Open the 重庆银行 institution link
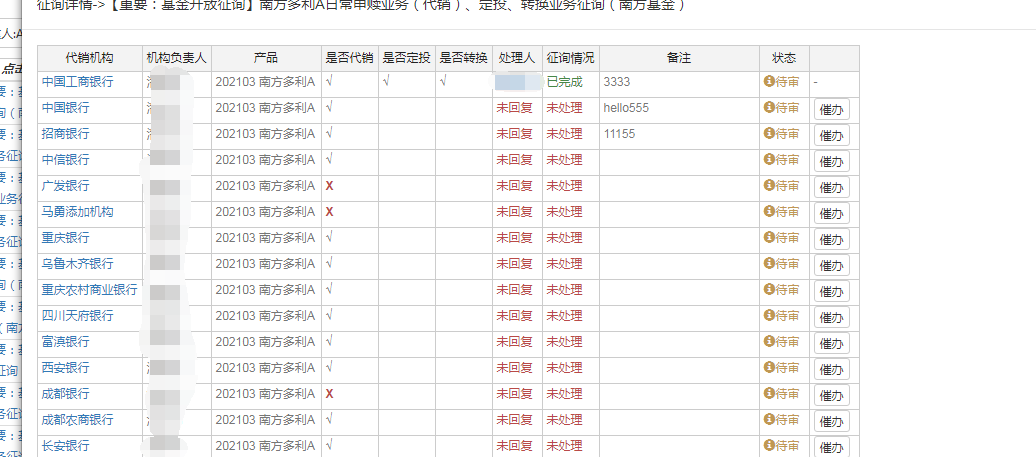 pos(65,238)
